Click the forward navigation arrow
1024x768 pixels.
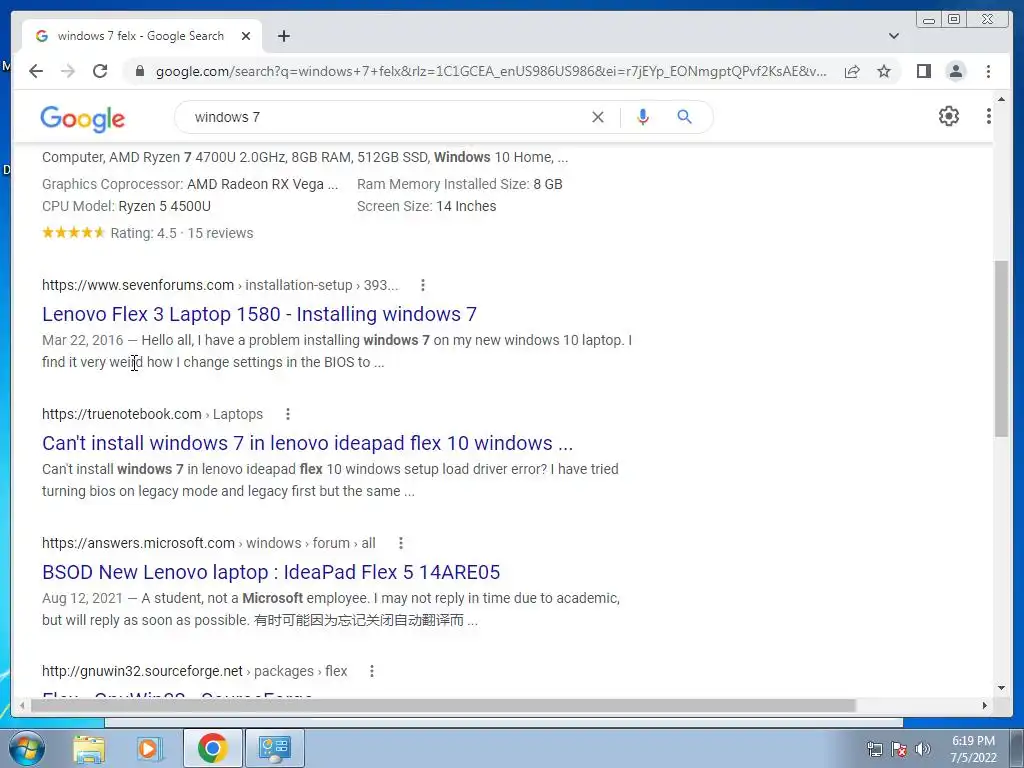tap(68, 71)
